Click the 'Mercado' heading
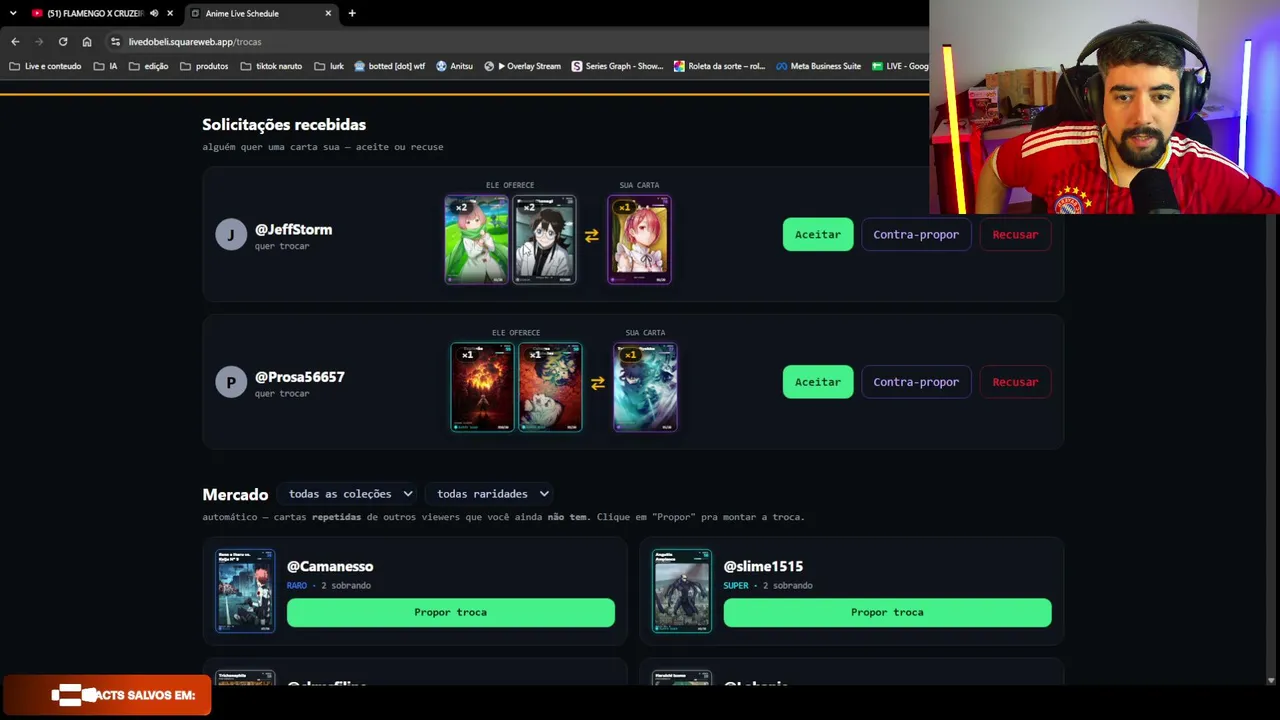This screenshot has height=720, width=1280. [235, 495]
